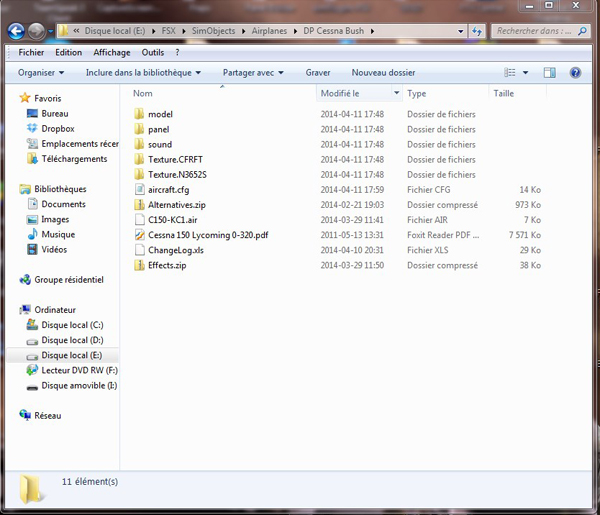The width and height of the screenshot is (600, 515).
Task: Open Bureau in the navigation pane
Action: [55, 114]
